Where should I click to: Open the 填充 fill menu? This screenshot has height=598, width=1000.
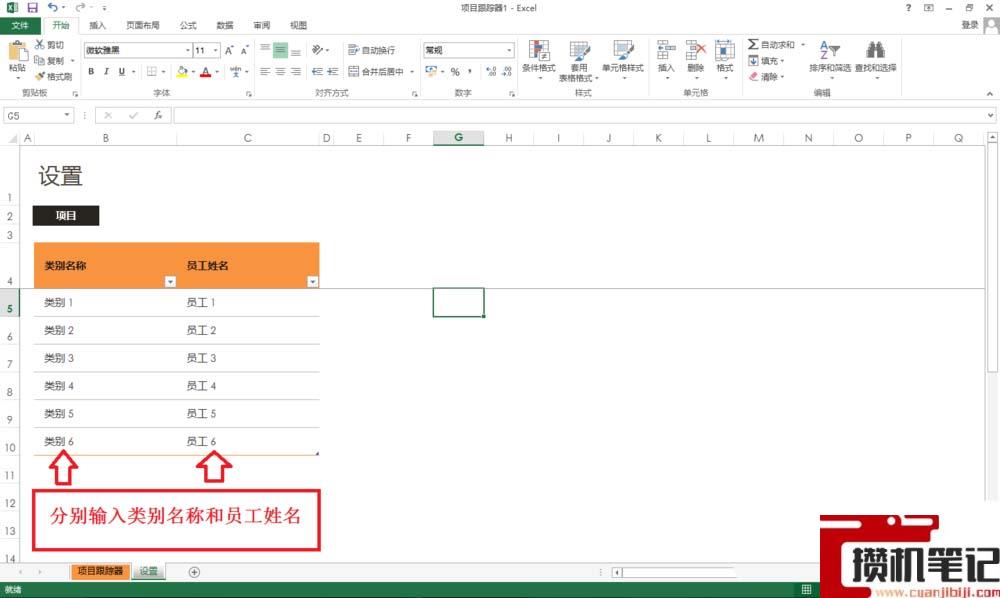pos(766,61)
